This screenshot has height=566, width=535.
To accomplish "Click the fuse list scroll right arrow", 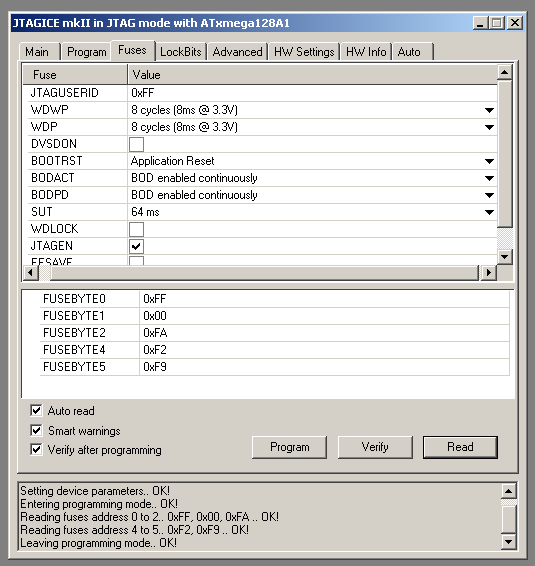I will point(488,272).
